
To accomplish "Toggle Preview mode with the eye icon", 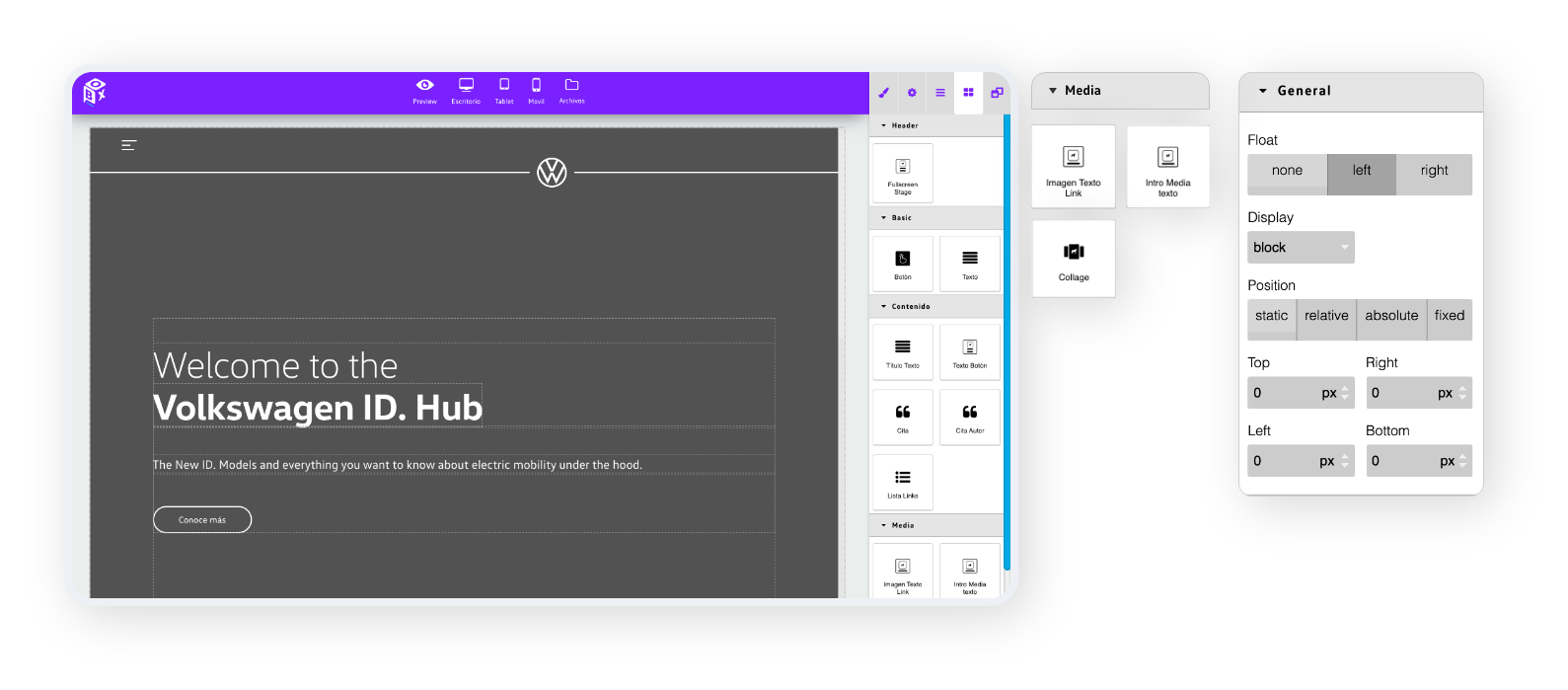I will pyautogui.click(x=425, y=91).
